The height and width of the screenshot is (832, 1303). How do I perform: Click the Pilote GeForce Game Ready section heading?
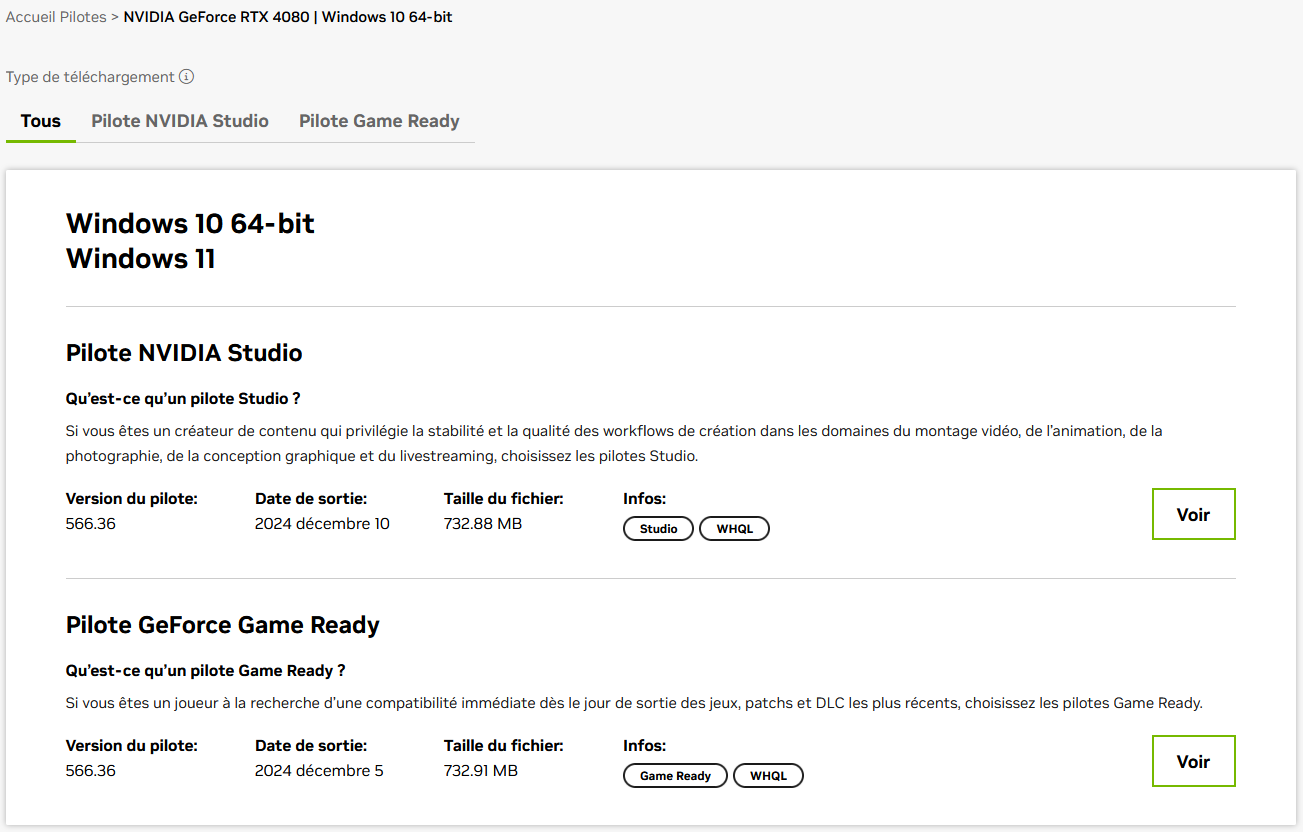point(223,625)
